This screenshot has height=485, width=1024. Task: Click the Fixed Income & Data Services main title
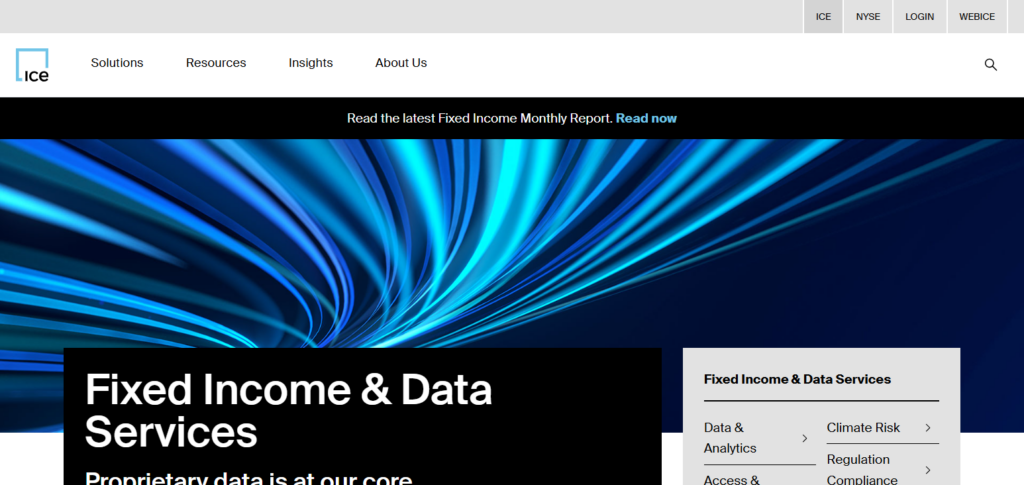click(x=288, y=410)
